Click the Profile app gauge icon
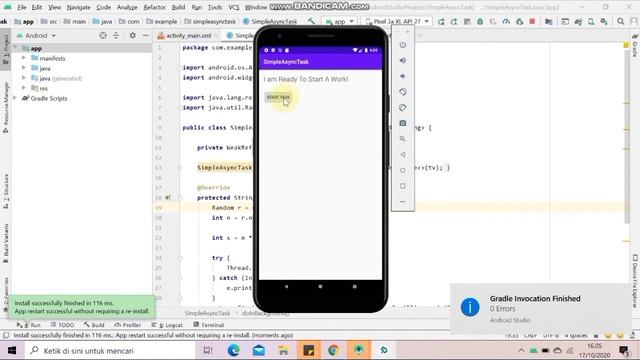This screenshot has width=640, height=360. (x=506, y=21)
